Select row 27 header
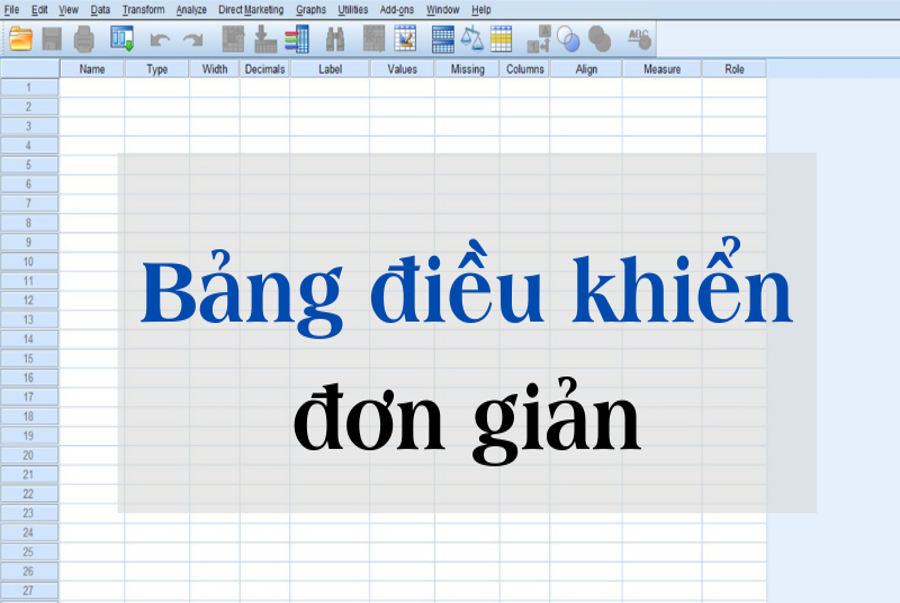 [x=29, y=591]
